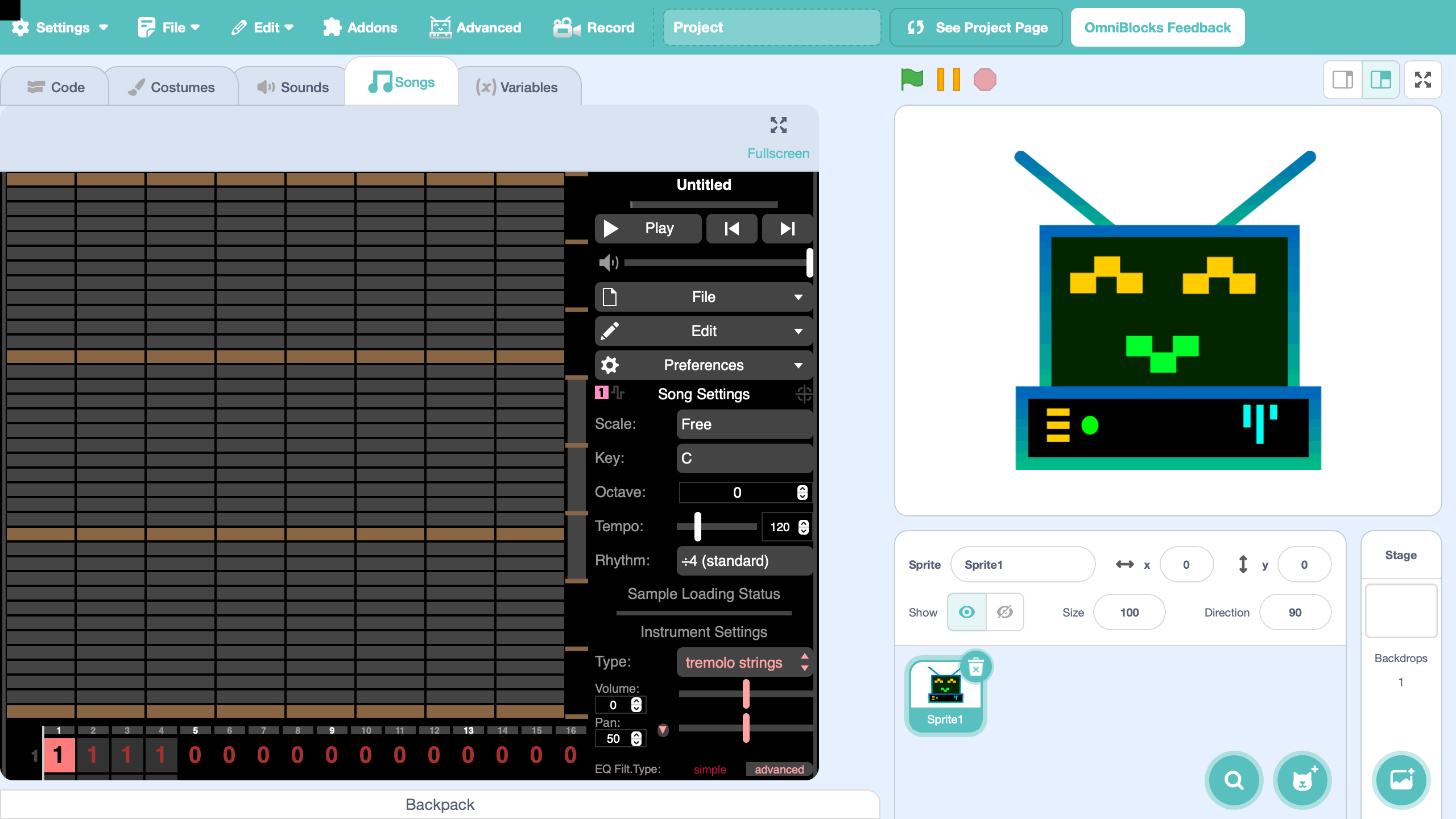
Task: Switch to the small stage layout
Action: tap(1343, 80)
